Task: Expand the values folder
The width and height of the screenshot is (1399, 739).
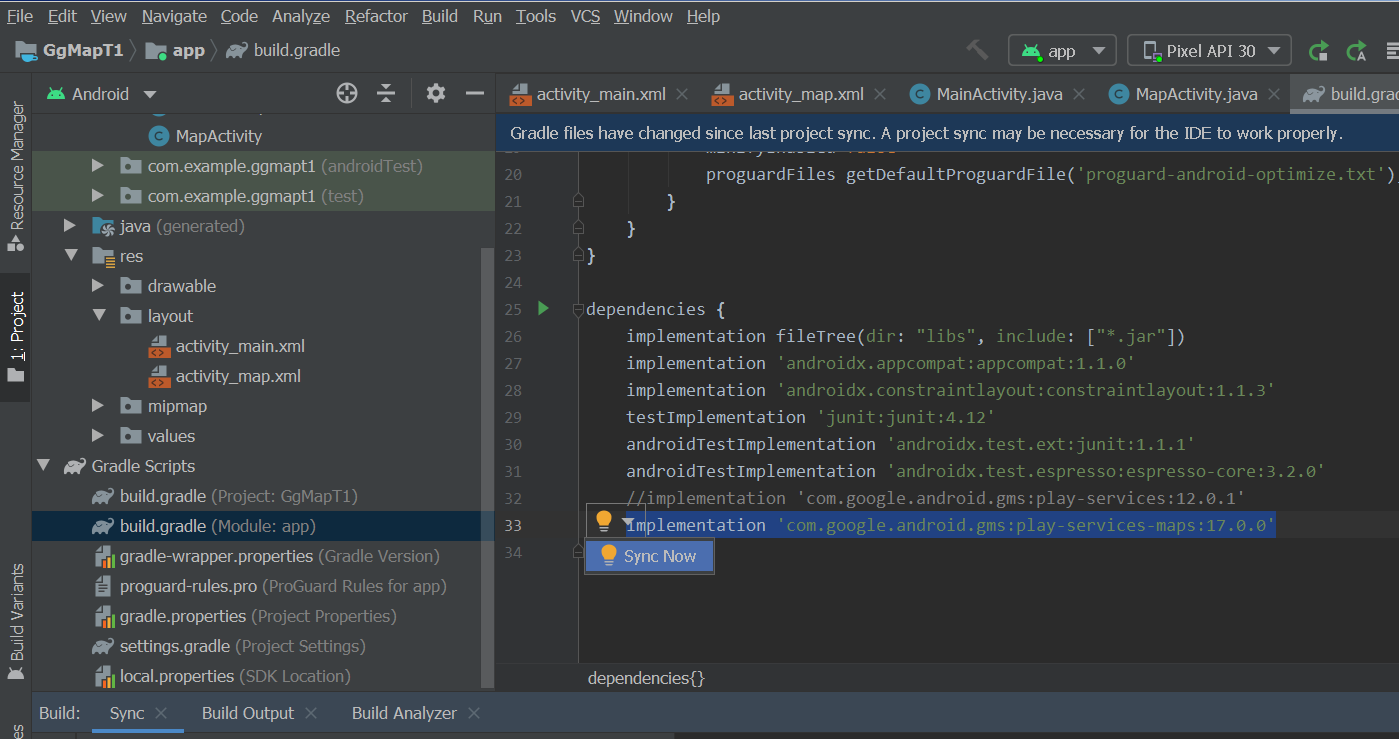Action: [x=98, y=436]
